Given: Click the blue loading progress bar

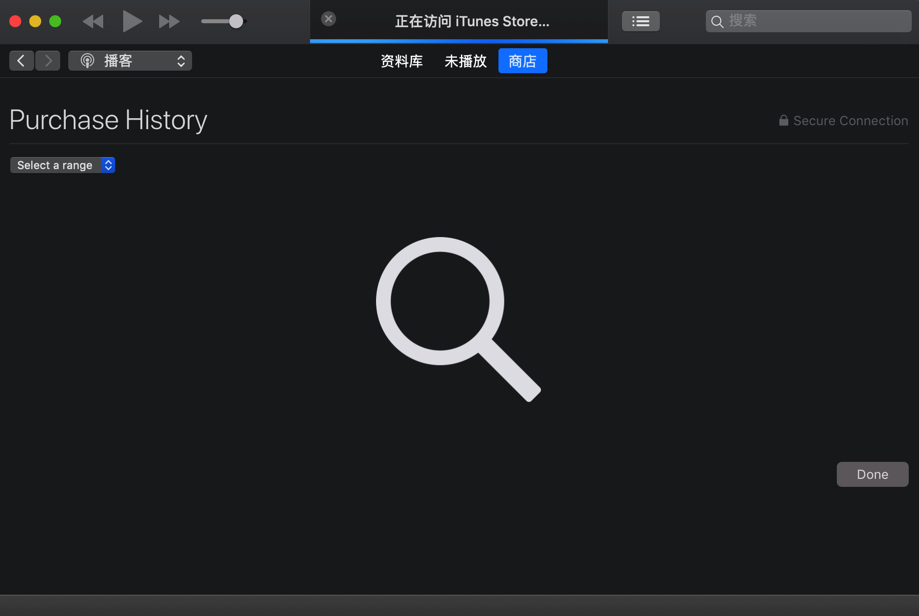Looking at the screenshot, I should coord(458,41).
